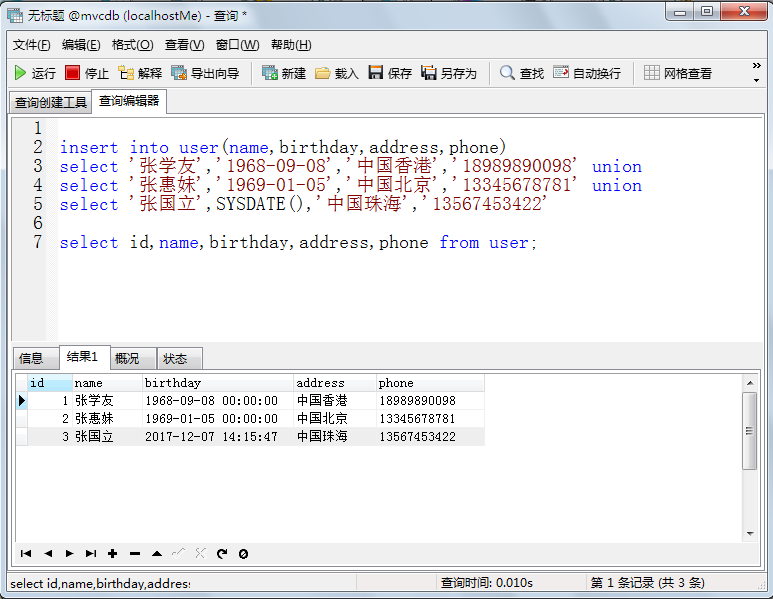Click the name column header

[107, 383]
